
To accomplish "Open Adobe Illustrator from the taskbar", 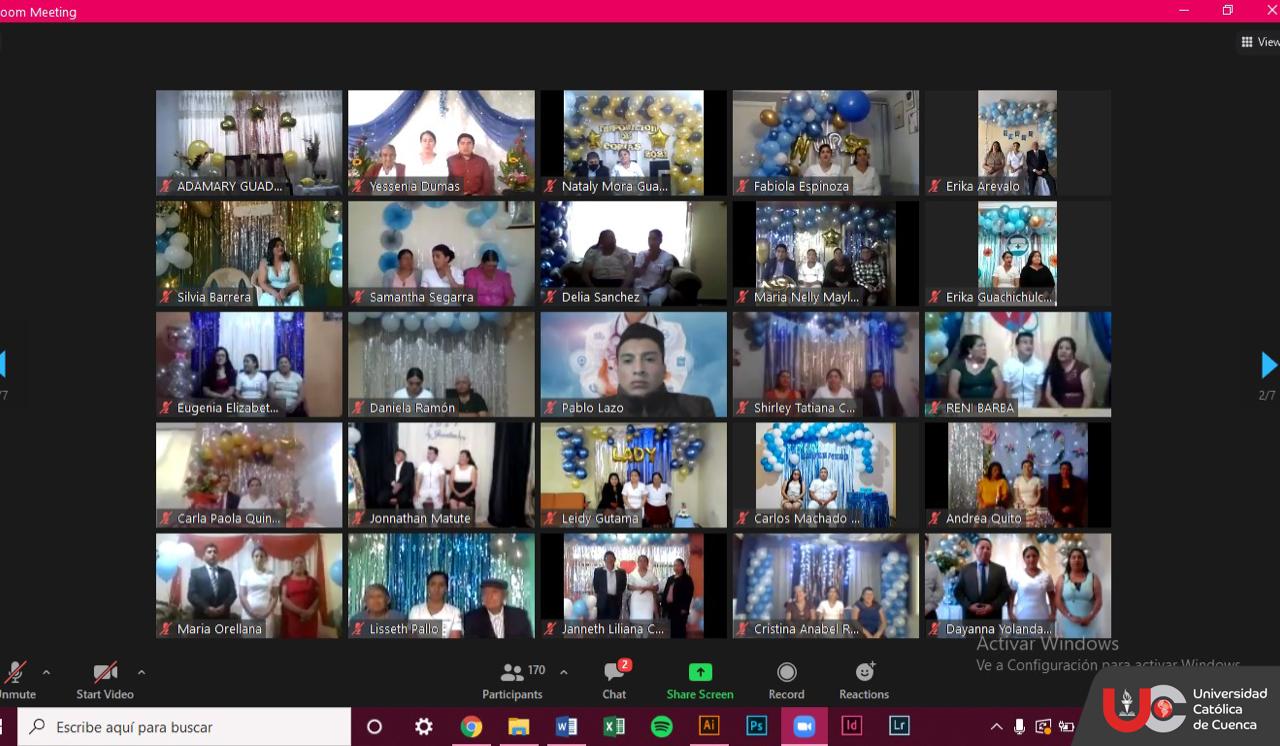I will click(709, 727).
